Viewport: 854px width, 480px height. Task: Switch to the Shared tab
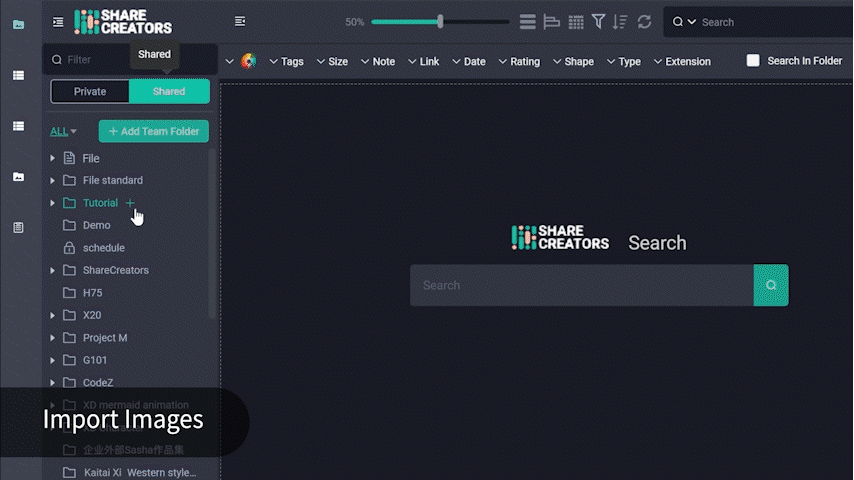point(169,92)
